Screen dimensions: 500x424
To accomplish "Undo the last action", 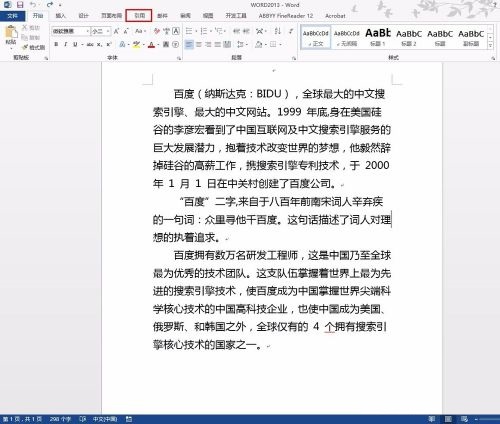I will 33,5.
